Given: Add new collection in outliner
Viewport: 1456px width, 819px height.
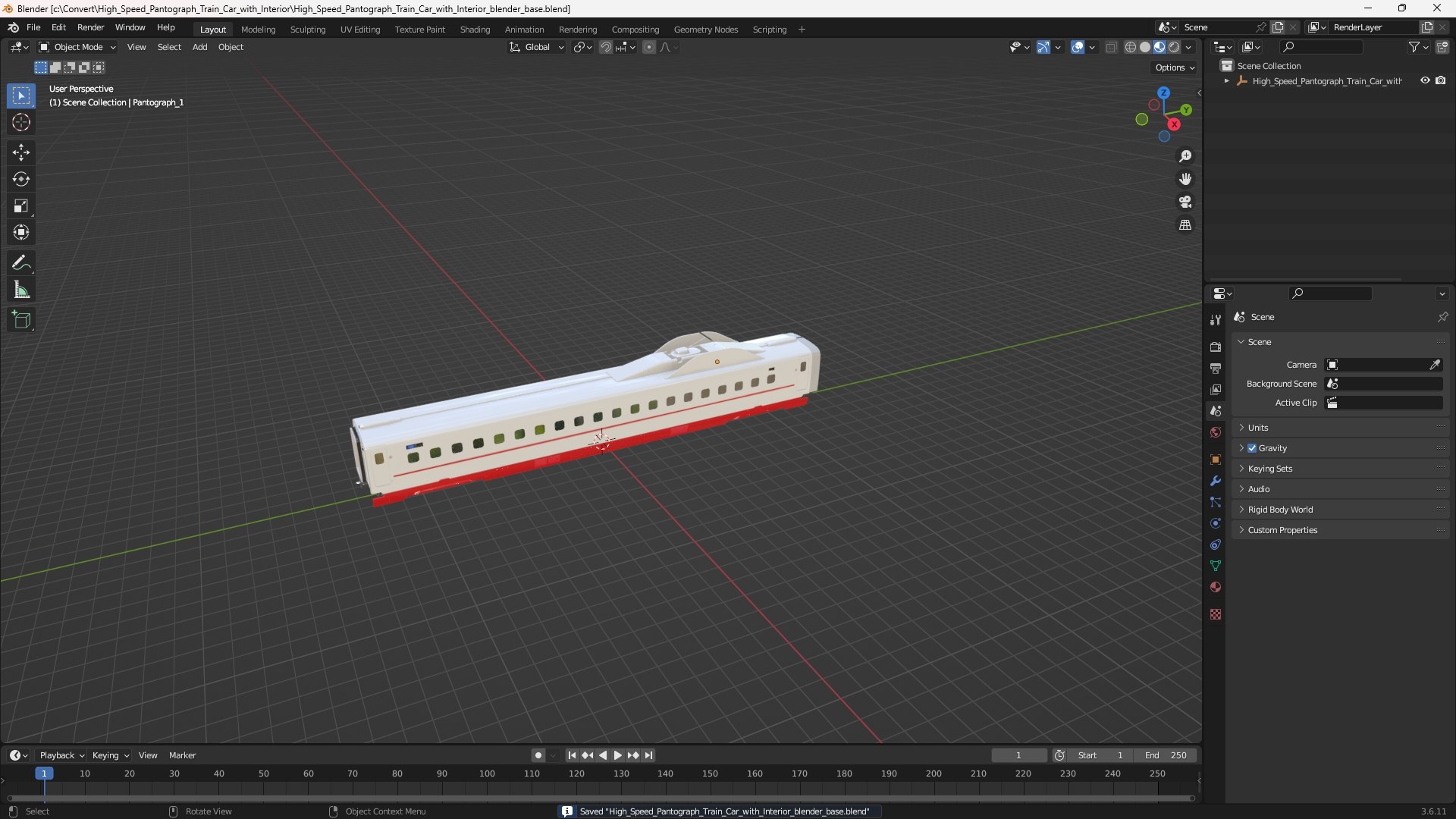Looking at the screenshot, I should (1442, 47).
